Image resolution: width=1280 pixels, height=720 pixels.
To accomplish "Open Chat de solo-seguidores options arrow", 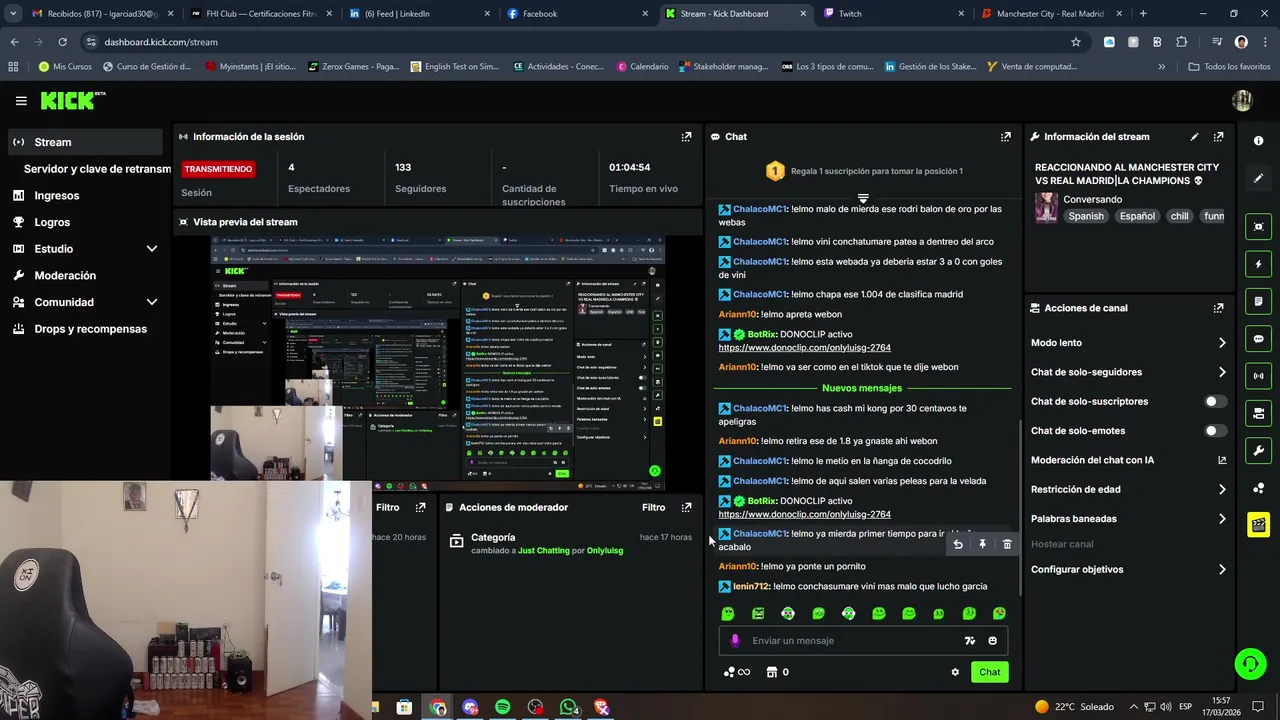I will pyautogui.click(x=1222, y=372).
